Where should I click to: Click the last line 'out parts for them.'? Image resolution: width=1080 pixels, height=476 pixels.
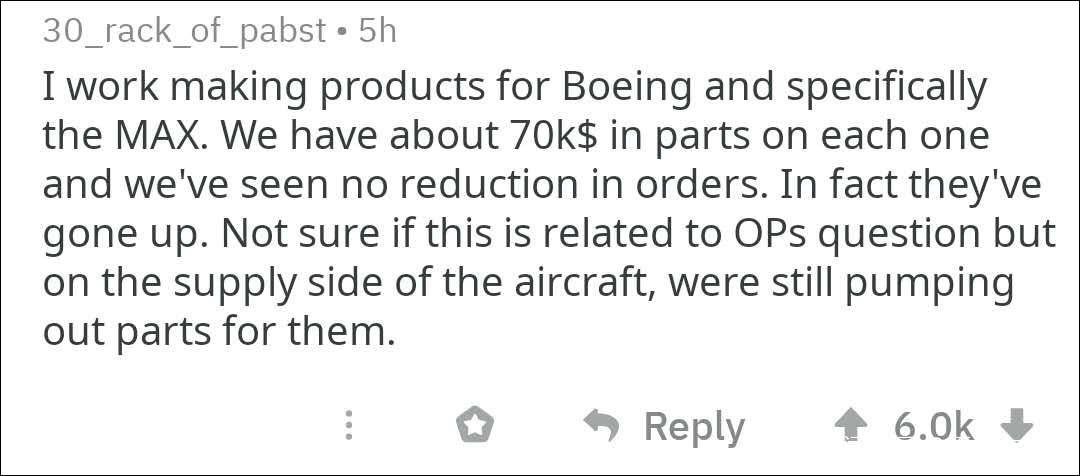pos(219,331)
